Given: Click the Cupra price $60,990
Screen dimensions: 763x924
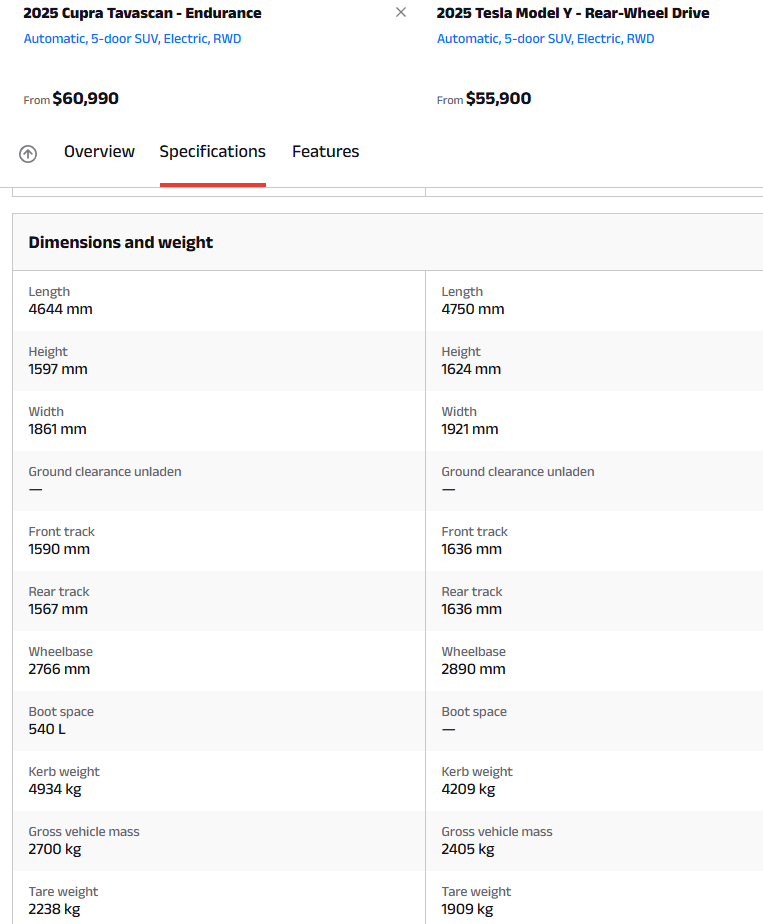Looking at the screenshot, I should 85,98.
